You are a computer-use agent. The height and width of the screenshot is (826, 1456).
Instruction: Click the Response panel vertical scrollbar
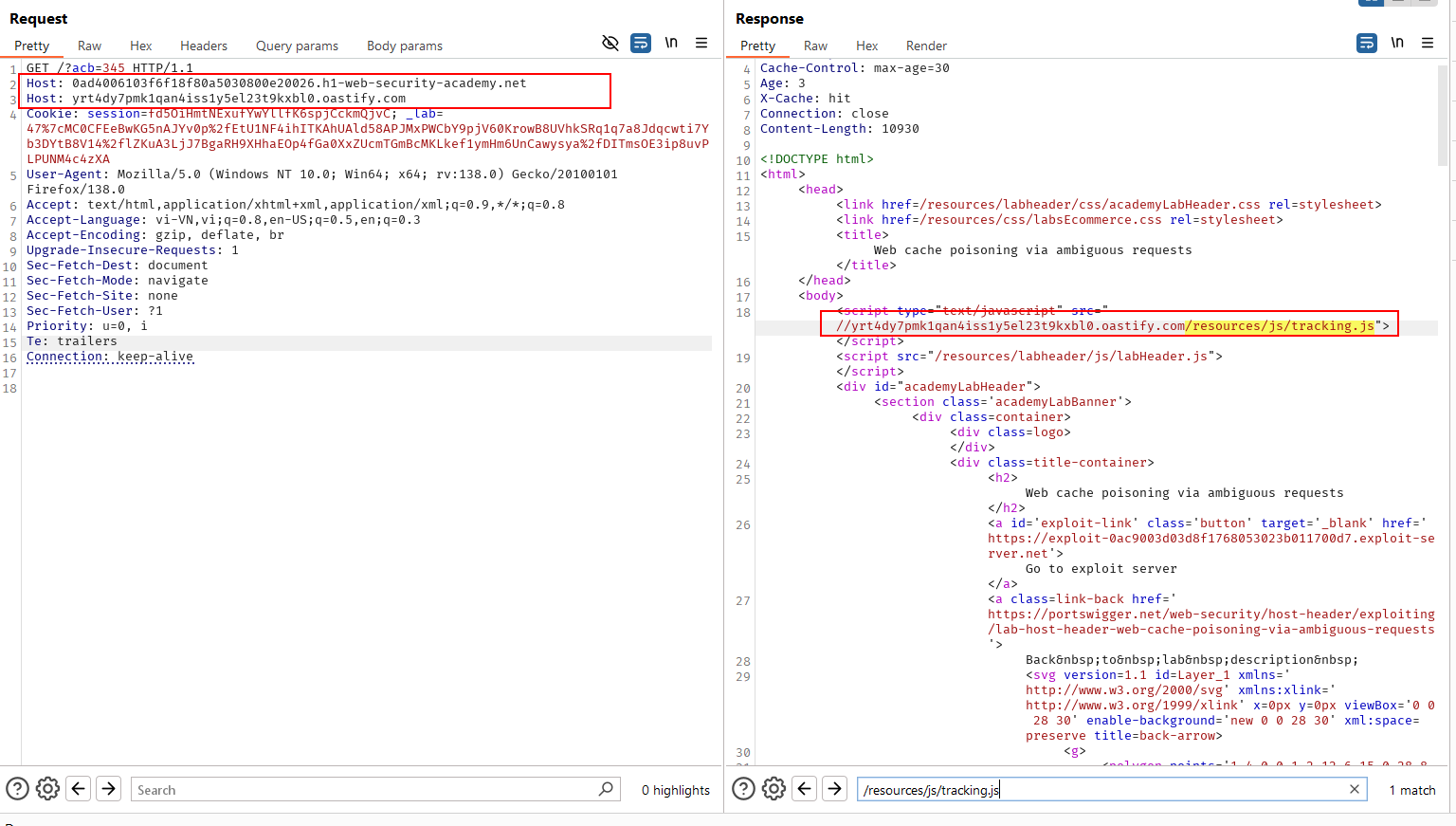point(1443,116)
